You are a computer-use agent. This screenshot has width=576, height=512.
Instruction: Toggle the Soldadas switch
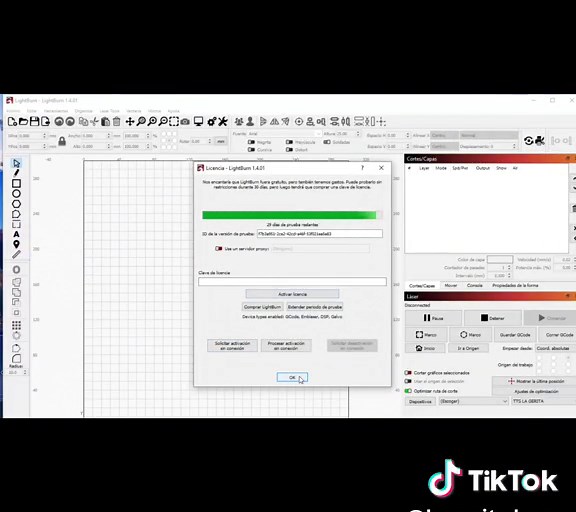click(x=327, y=142)
